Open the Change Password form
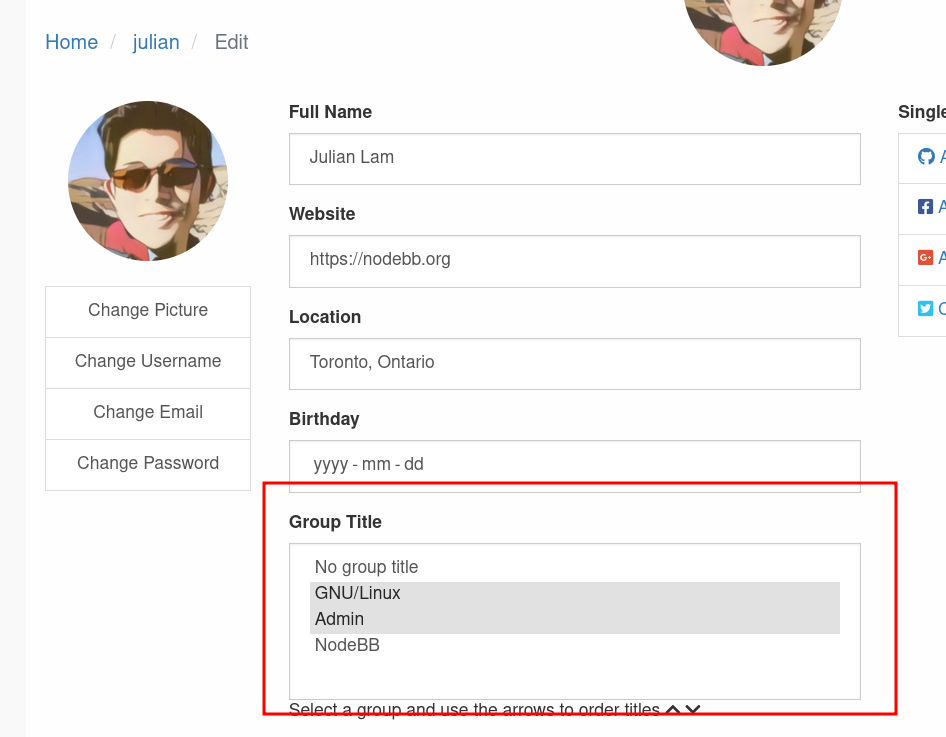Image resolution: width=946 pixels, height=737 pixels. point(147,463)
